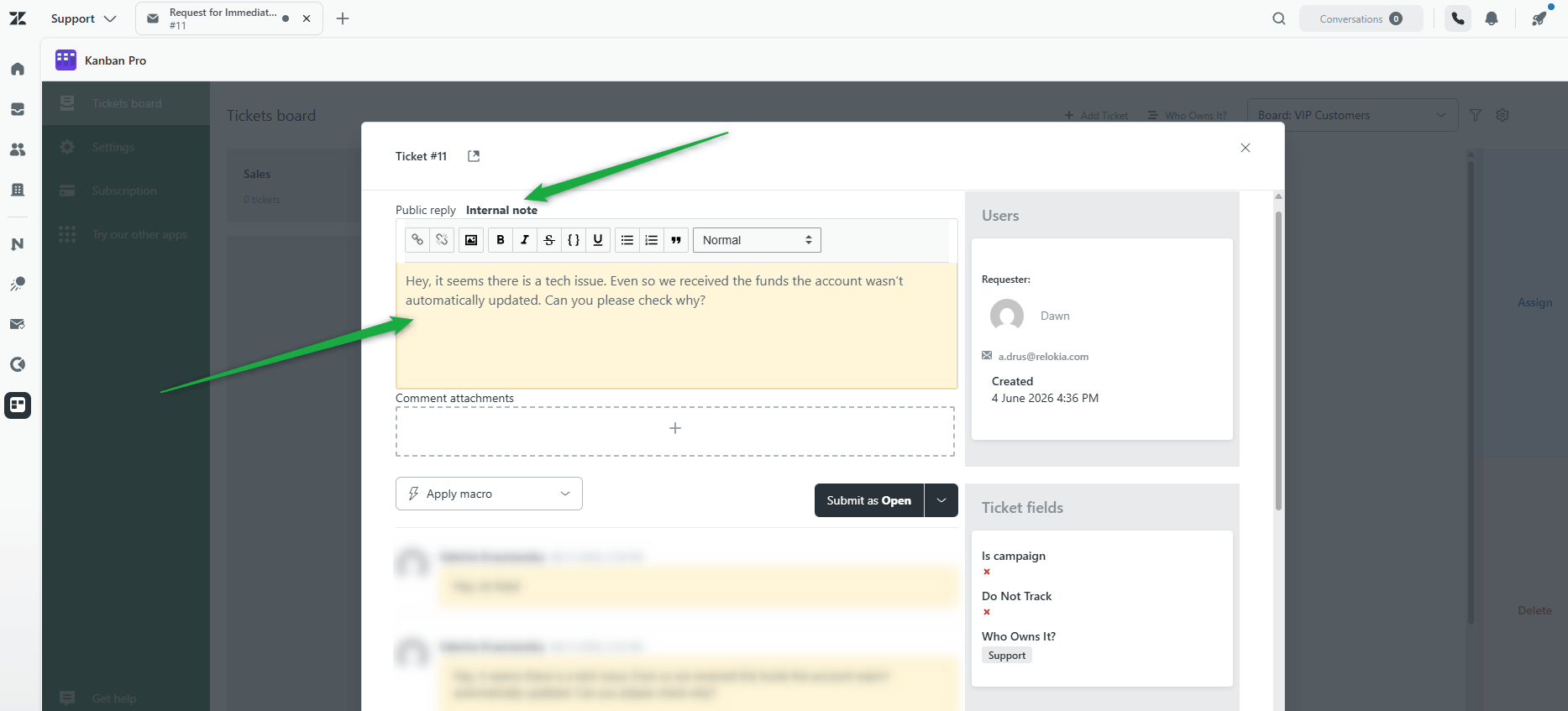Screen dimensions: 1568x711
Task: Apply italic formatting
Action: (525, 240)
